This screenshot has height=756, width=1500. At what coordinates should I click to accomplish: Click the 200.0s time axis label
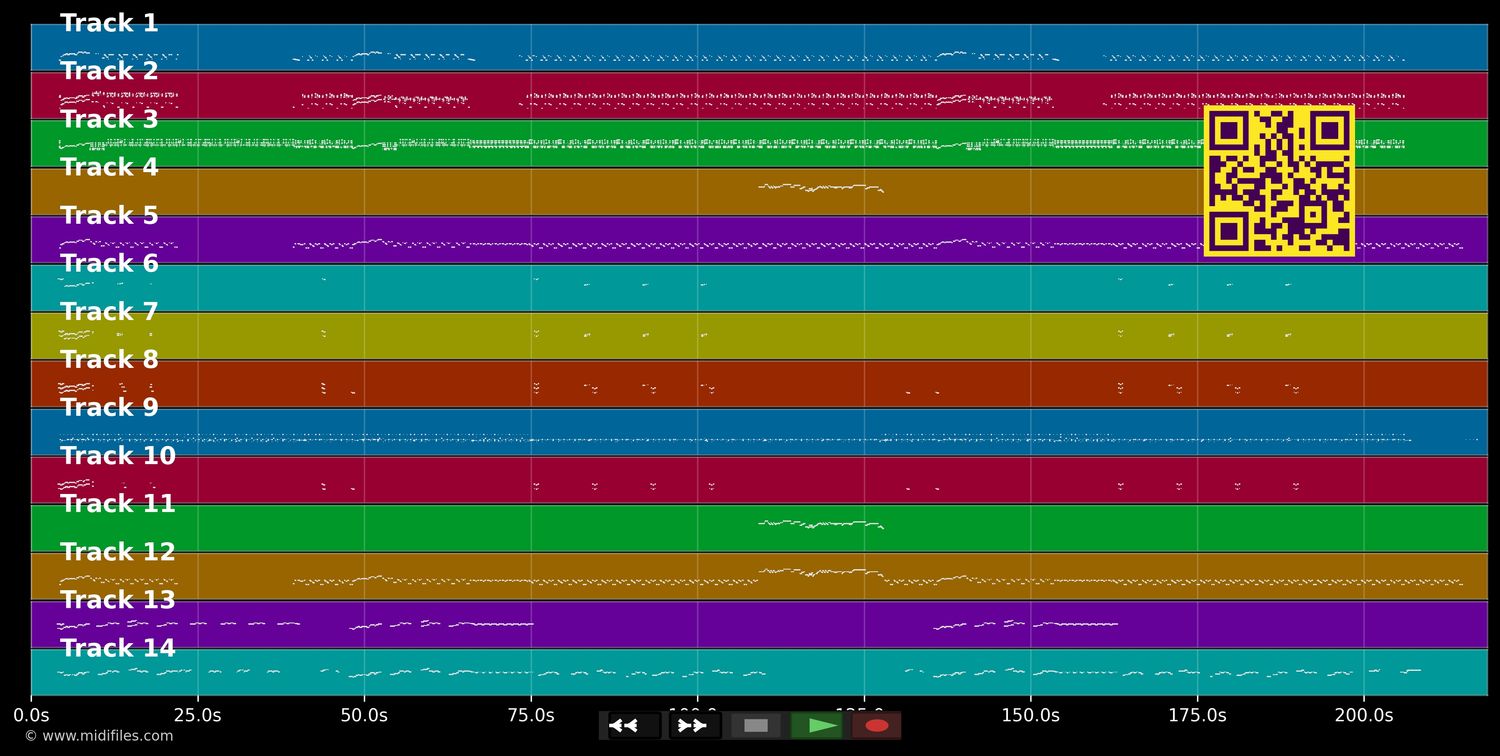[1364, 715]
